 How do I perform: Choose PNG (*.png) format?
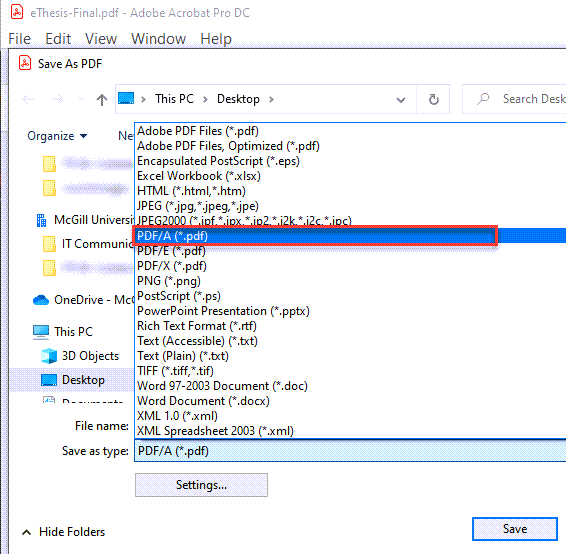tap(169, 281)
